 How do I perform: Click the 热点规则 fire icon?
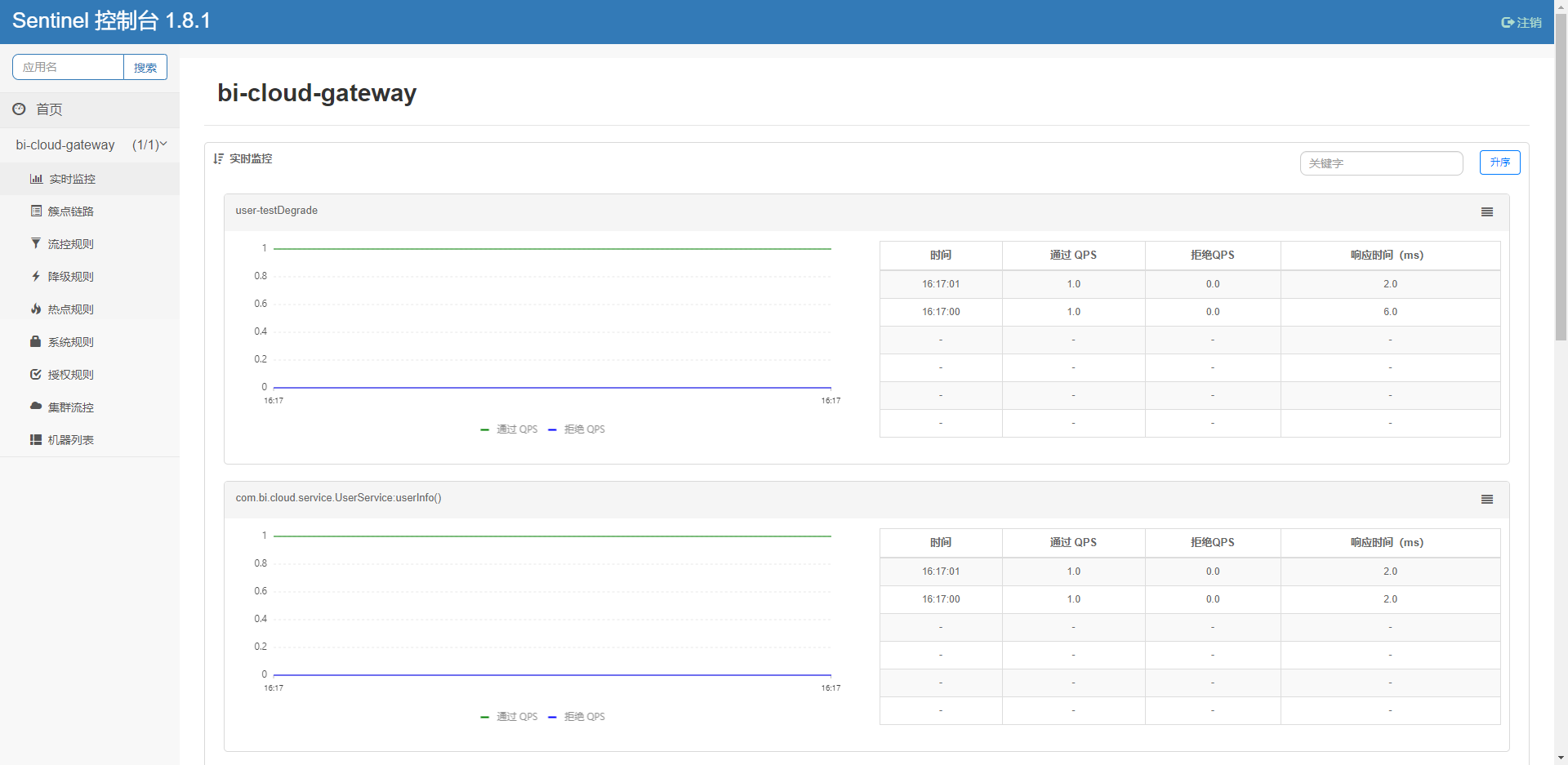(36, 309)
